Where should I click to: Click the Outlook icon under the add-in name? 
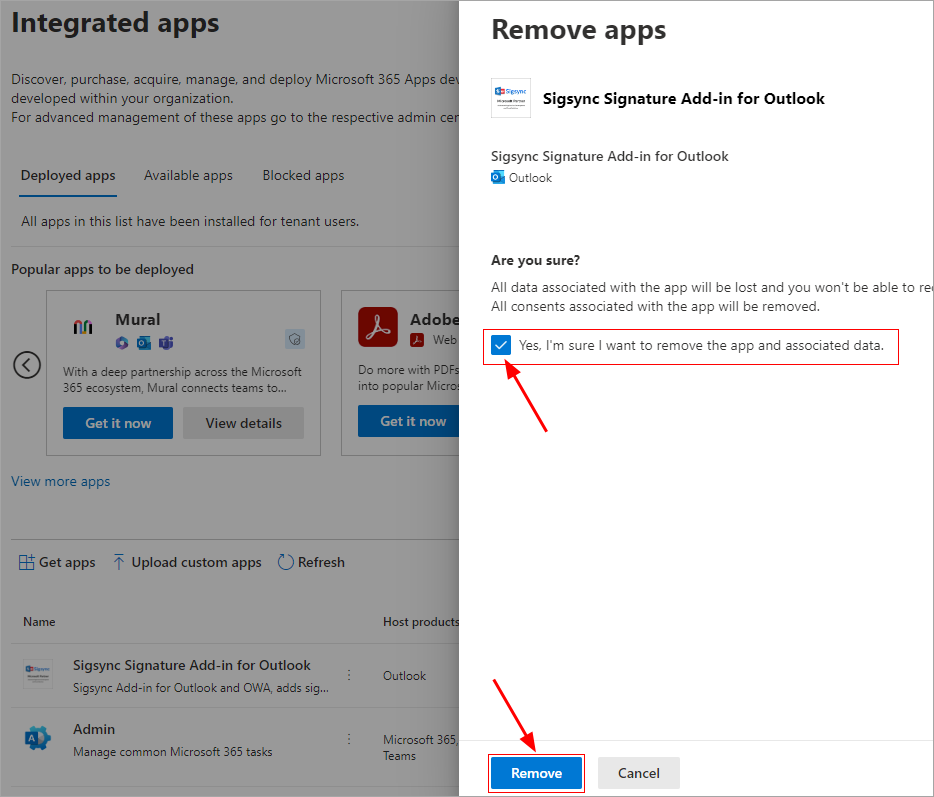pyautogui.click(x=498, y=178)
